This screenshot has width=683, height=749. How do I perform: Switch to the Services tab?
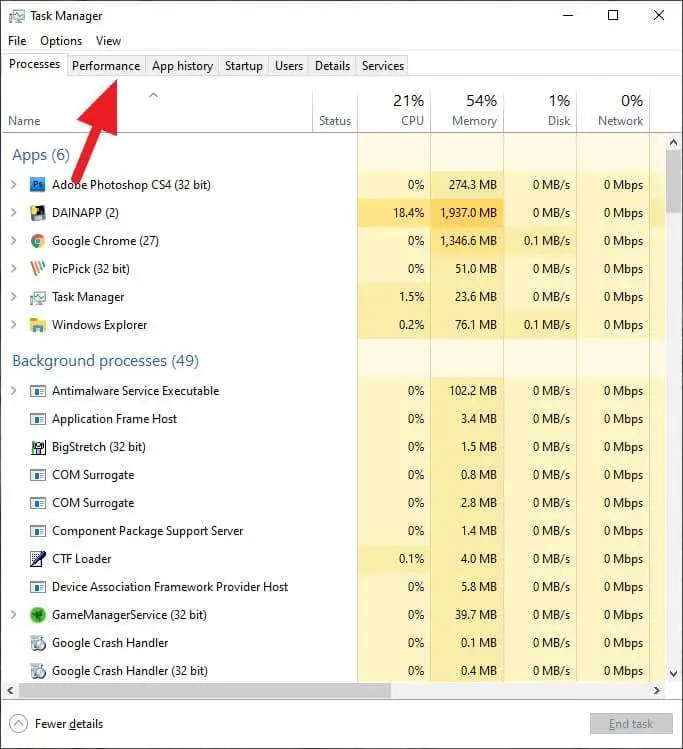[x=383, y=66]
